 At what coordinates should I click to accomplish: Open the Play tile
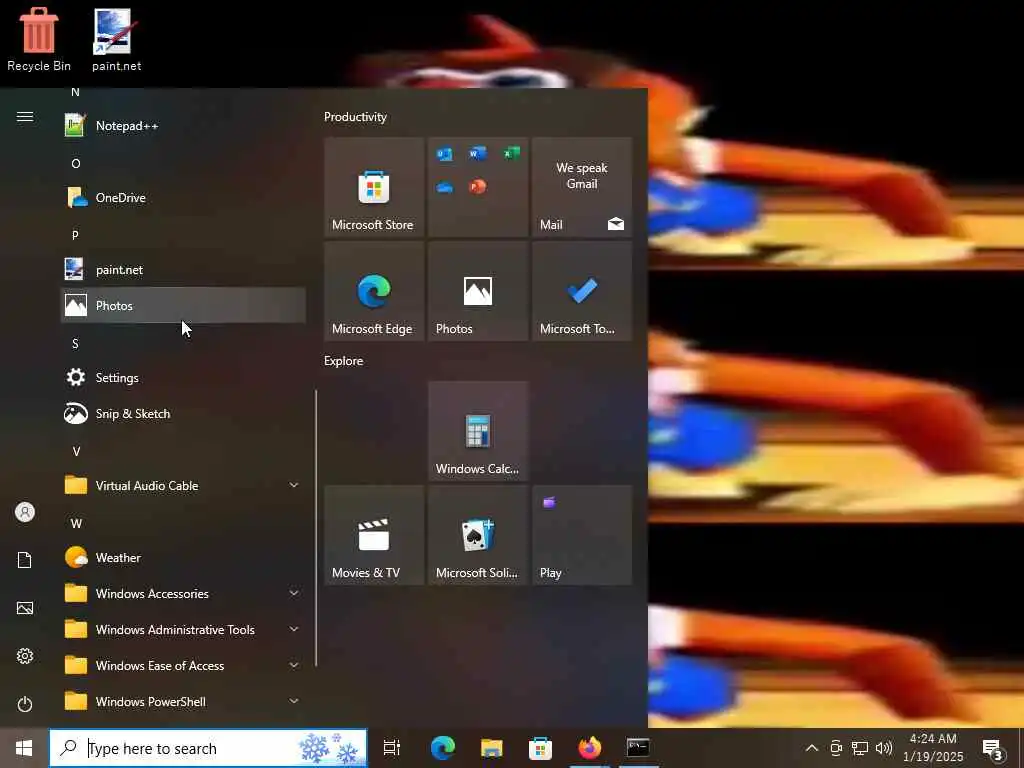click(x=582, y=535)
